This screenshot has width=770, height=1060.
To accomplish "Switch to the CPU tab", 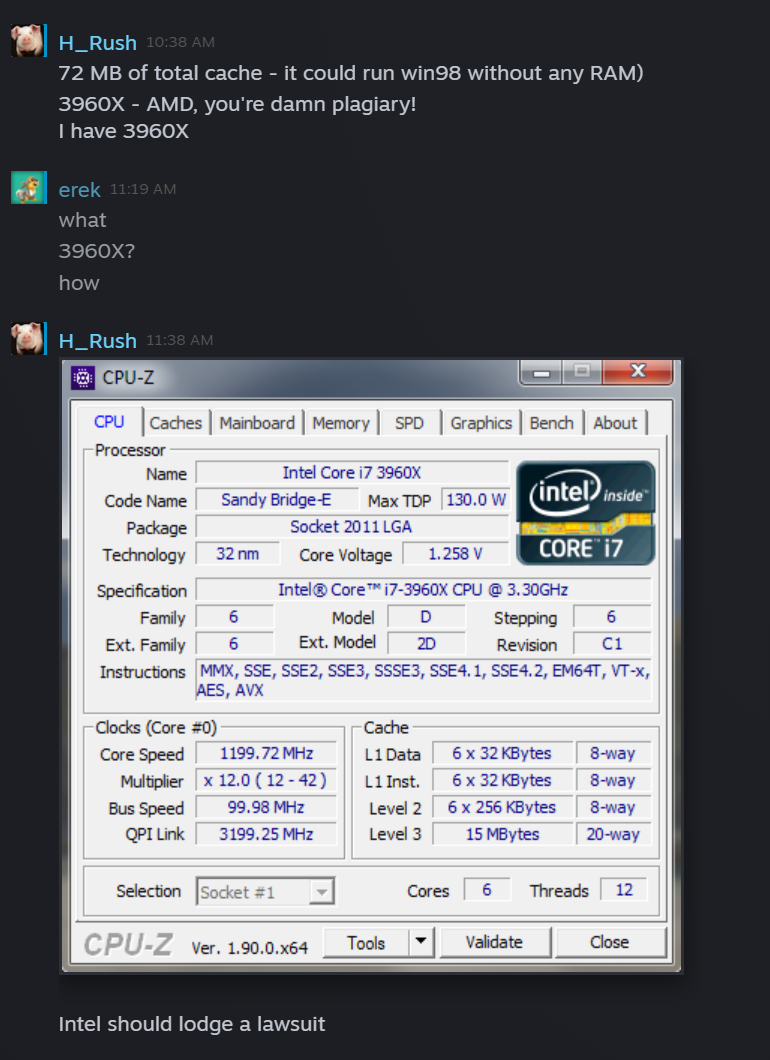I will click(x=109, y=422).
